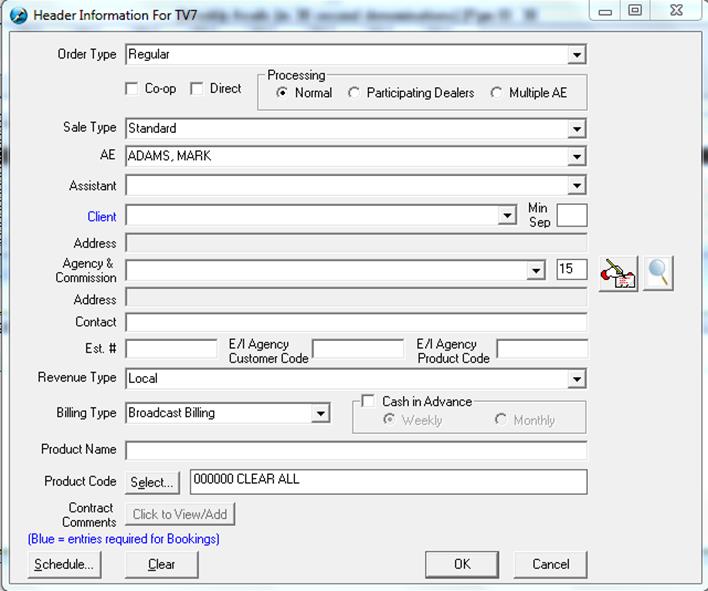Choose the Normal processing radio button
Screen dimensions: 708x591
click(x=282, y=93)
